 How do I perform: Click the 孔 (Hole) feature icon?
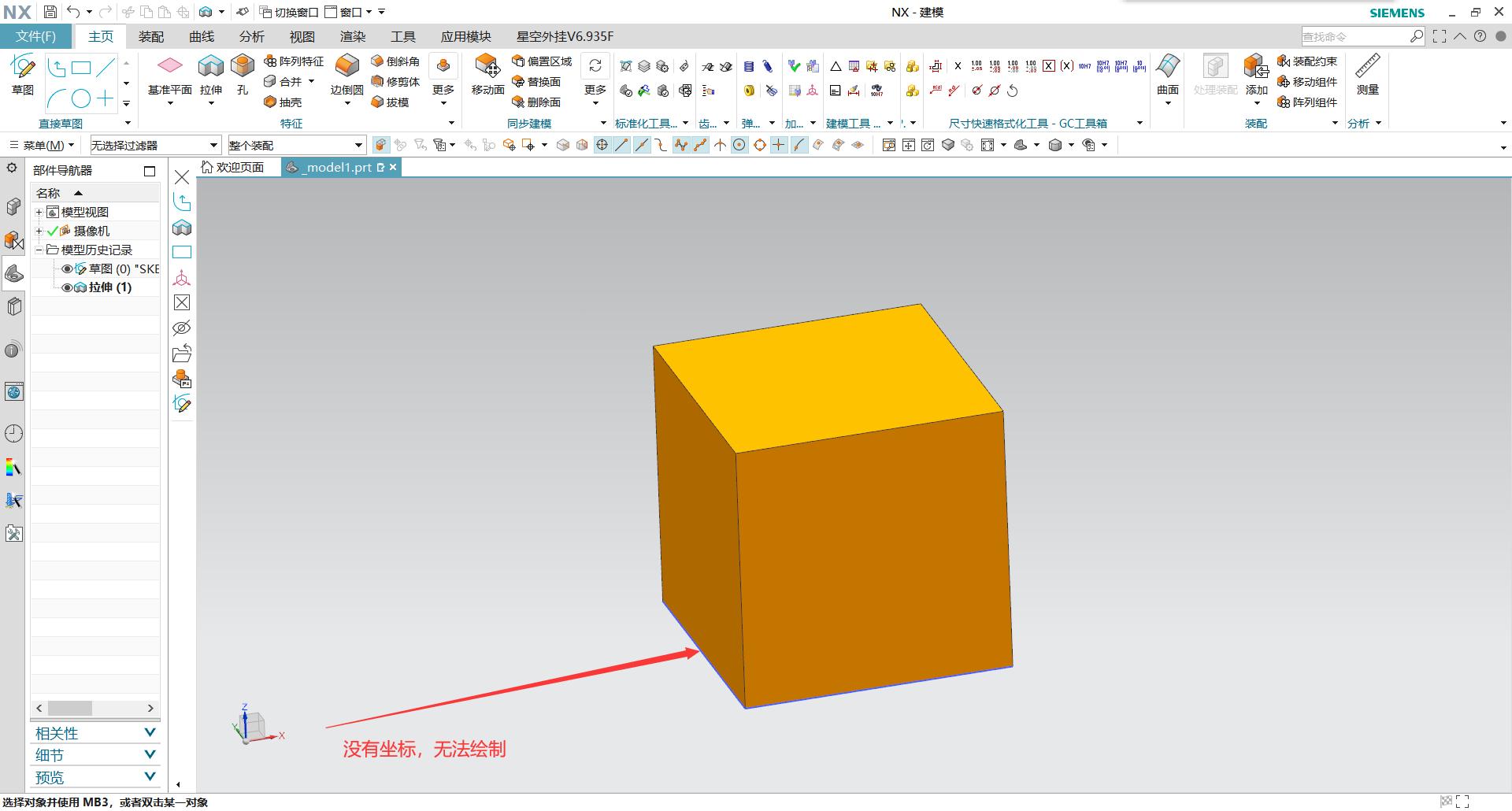pos(243,69)
